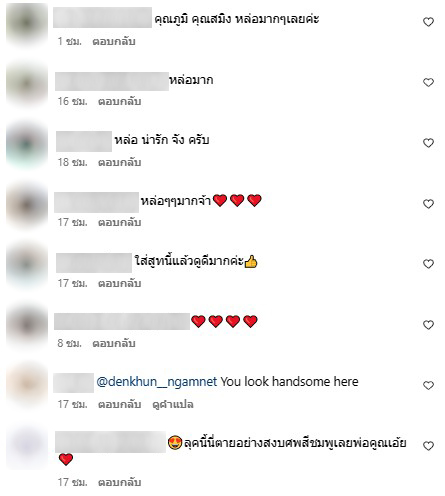Open the first commenter's profile picture
The image size is (445, 496).
[27, 23]
